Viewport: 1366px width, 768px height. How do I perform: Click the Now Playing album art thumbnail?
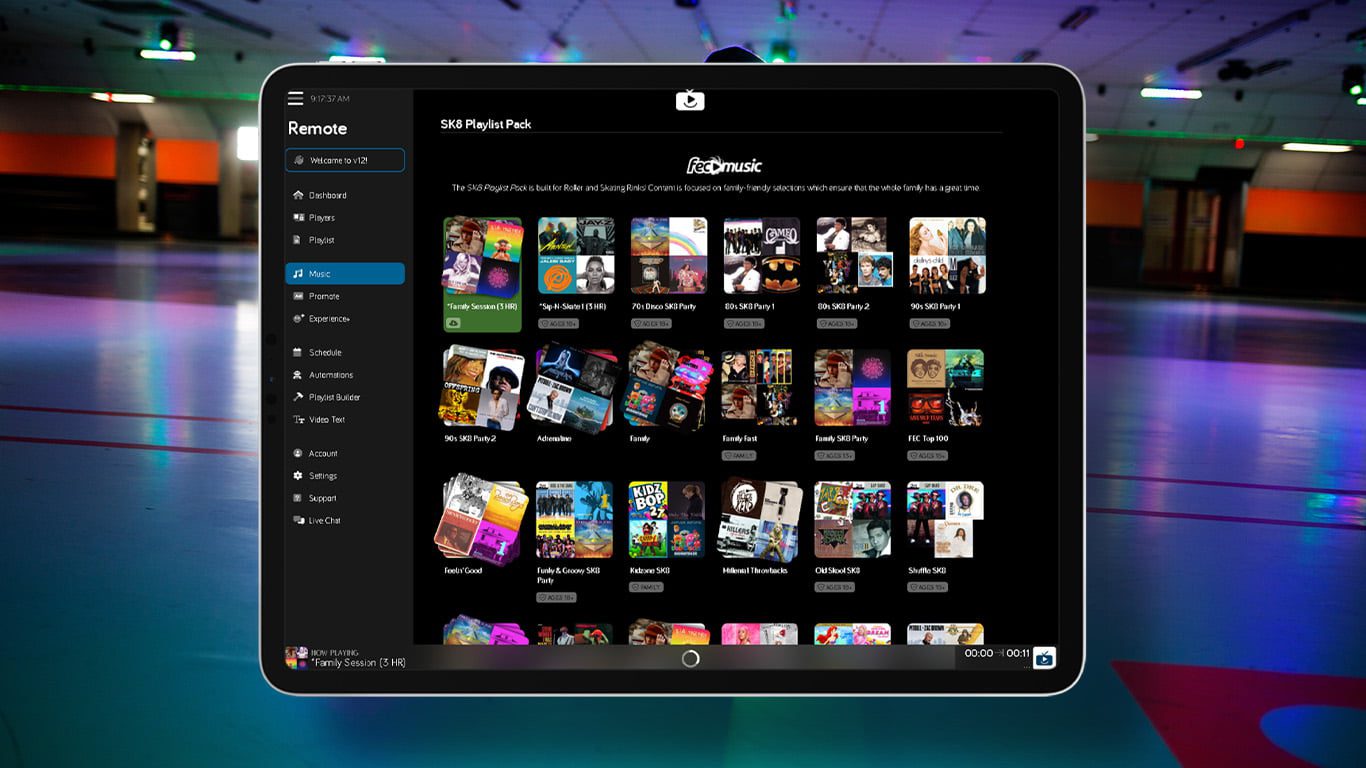296,657
